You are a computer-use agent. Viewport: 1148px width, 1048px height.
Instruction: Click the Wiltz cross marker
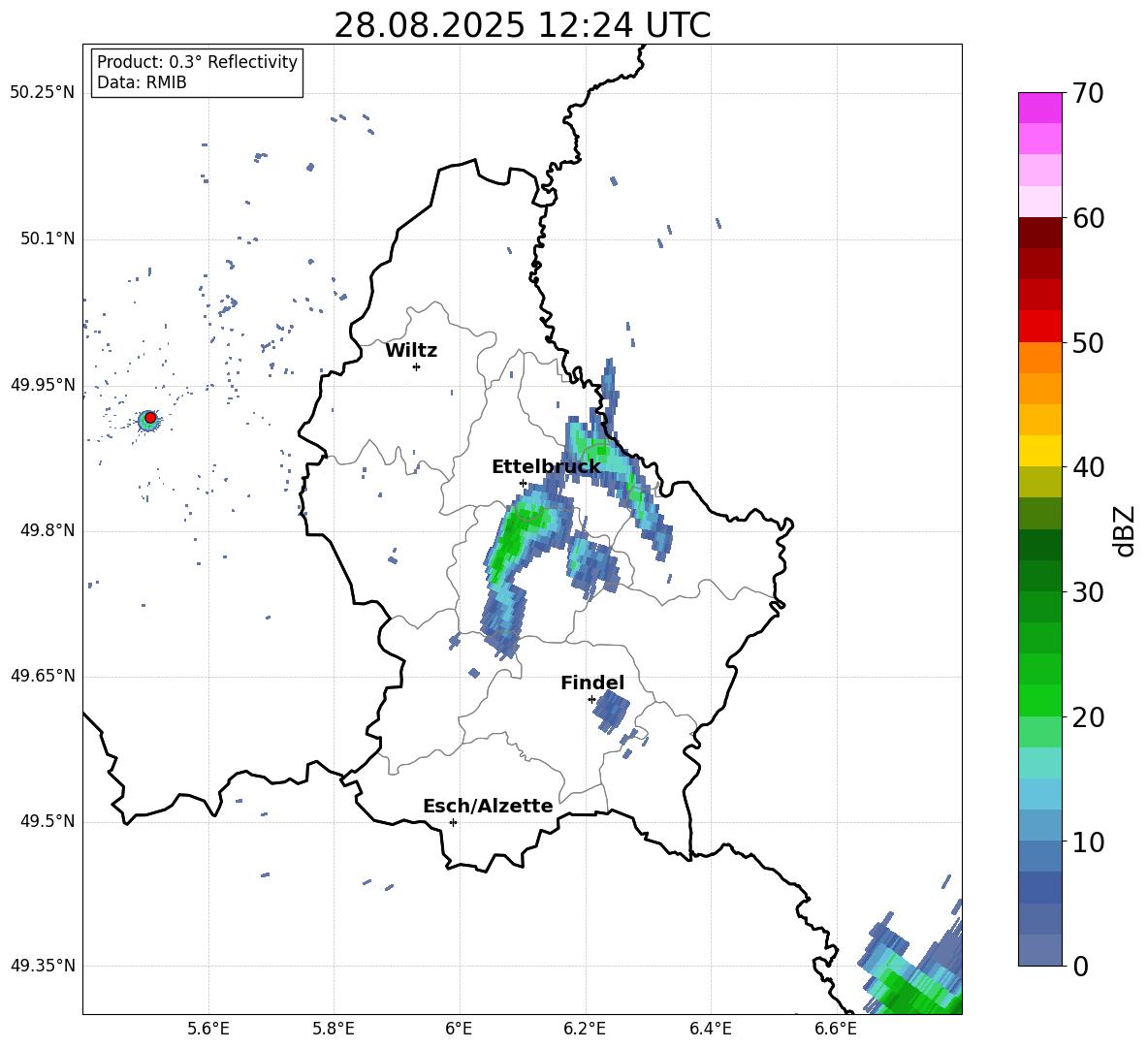click(416, 366)
